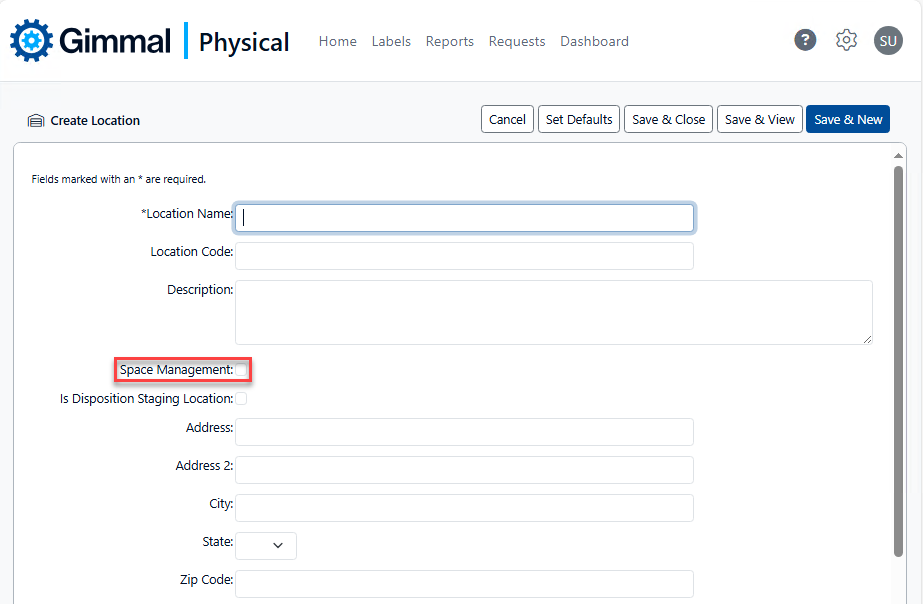Click into the Location Code field
923x604 pixels.
coord(464,256)
